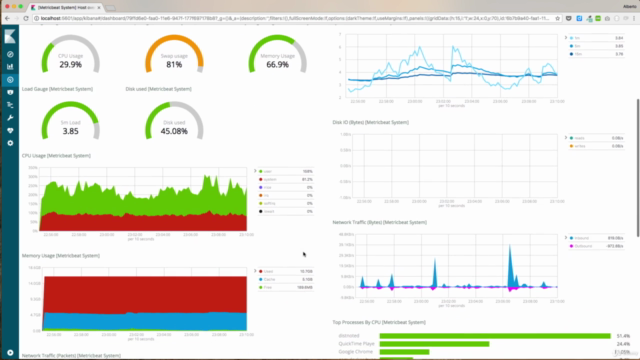The width and height of the screenshot is (640, 360).
Task: Click the 51.4% top process bar
Action: (x=495, y=336)
